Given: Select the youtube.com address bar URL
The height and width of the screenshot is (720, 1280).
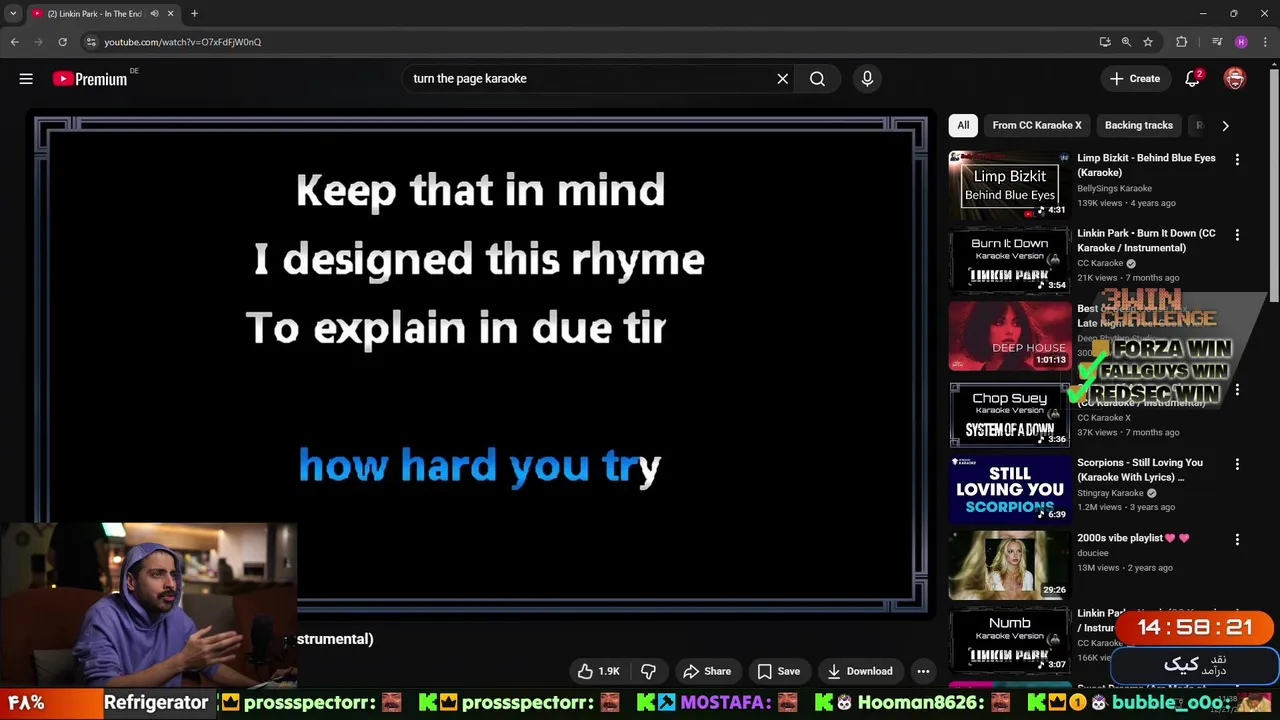Looking at the screenshot, I should [x=183, y=42].
